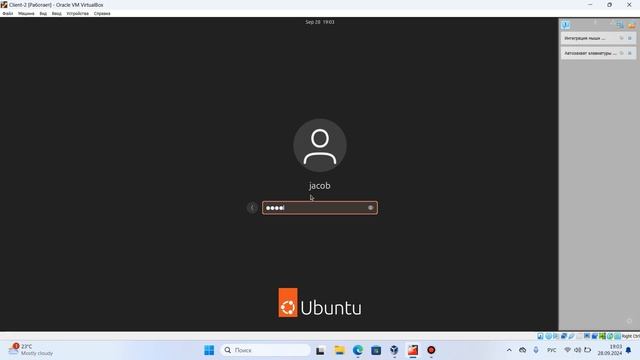Screen dimensions: 640x360
Task: Launch Microsoft Edge from the taskbar
Action: click(x=358, y=350)
